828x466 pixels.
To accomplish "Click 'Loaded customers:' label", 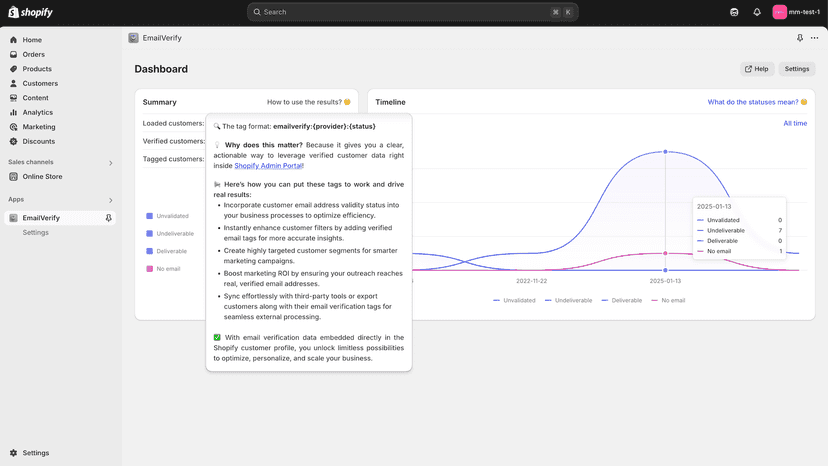I will (x=173, y=123).
